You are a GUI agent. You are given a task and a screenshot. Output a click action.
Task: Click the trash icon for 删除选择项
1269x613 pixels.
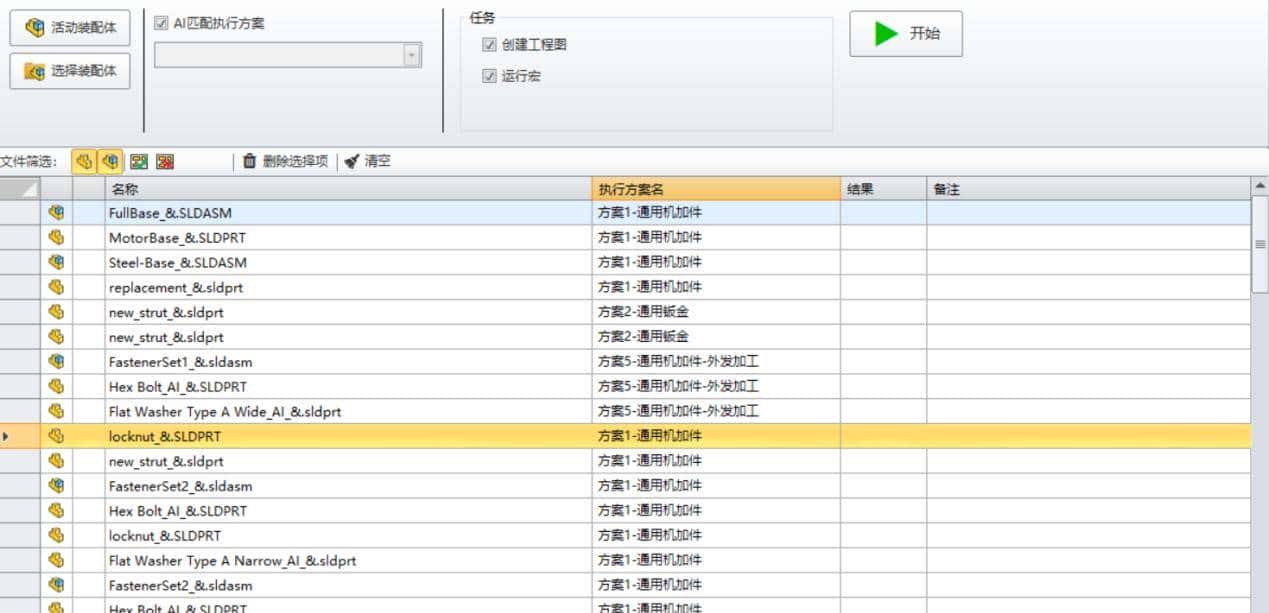click(x=250, y=160)
